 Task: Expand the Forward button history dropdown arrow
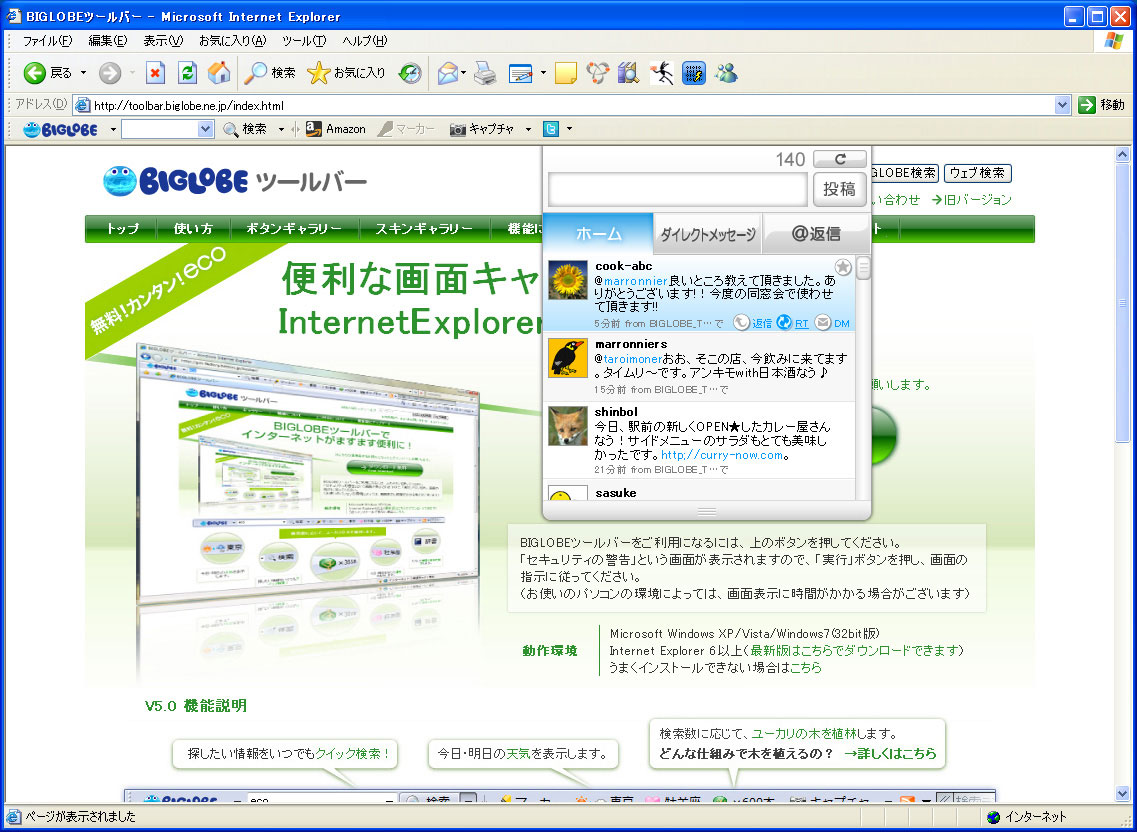132,73
